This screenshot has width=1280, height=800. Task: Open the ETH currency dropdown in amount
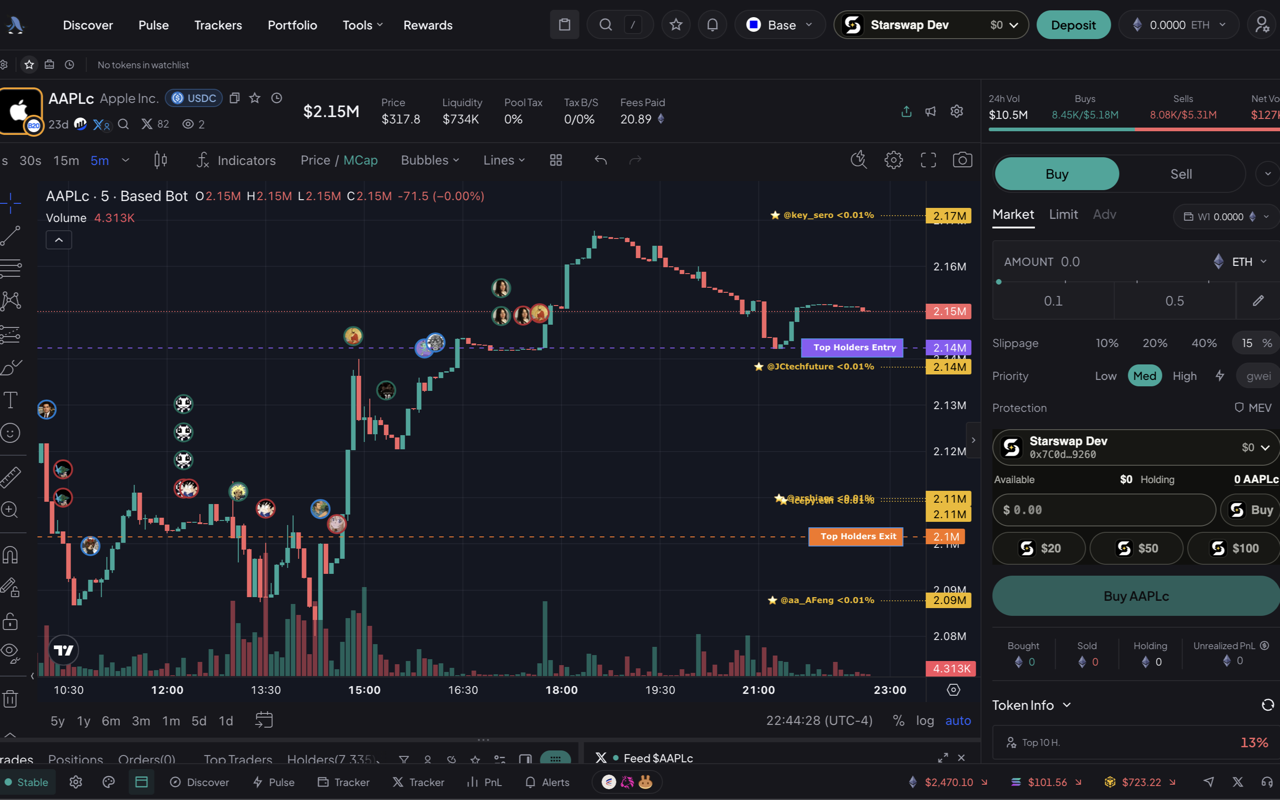point(1240,261)
